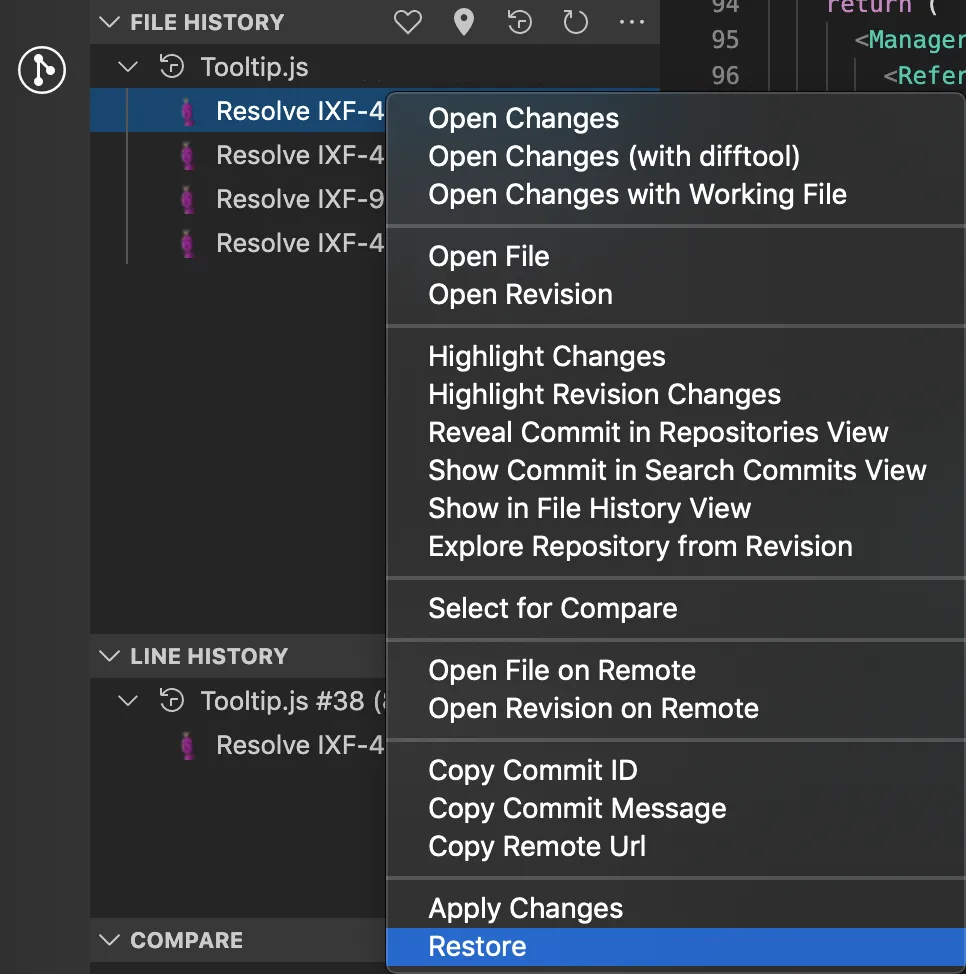Apply Changes from this commit

click(x=525, y=908)
